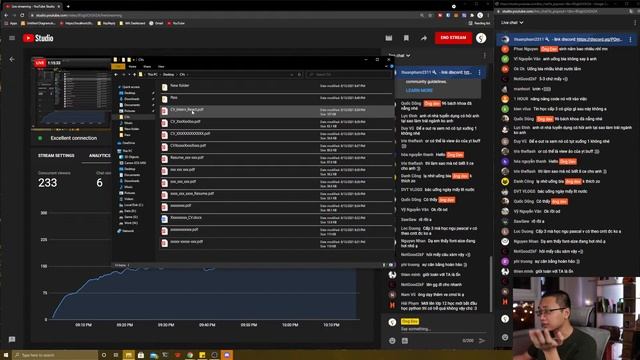This screenshot has width=640, height=360.
Task: Open the YouTube bookmark in the bookmarks bar
Action: pos(176,23)
